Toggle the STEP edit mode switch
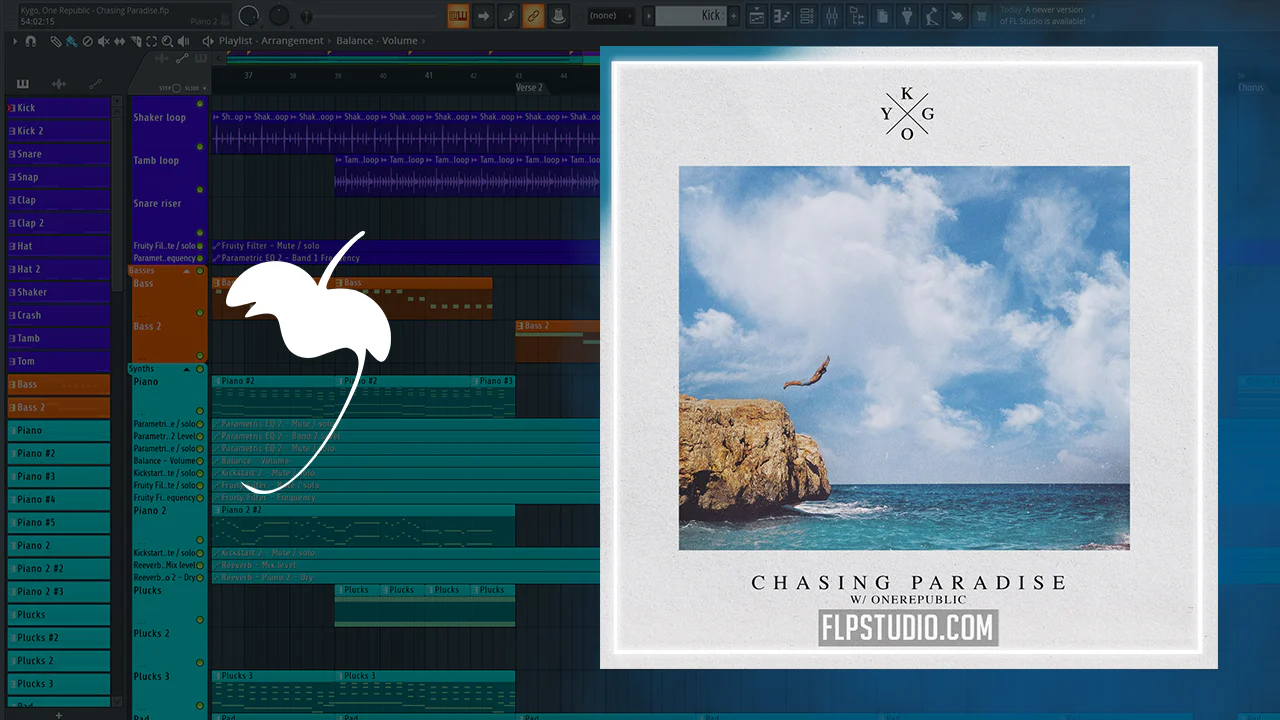Viewport: 1280px width, 720px height. click(x=177, y=88)
